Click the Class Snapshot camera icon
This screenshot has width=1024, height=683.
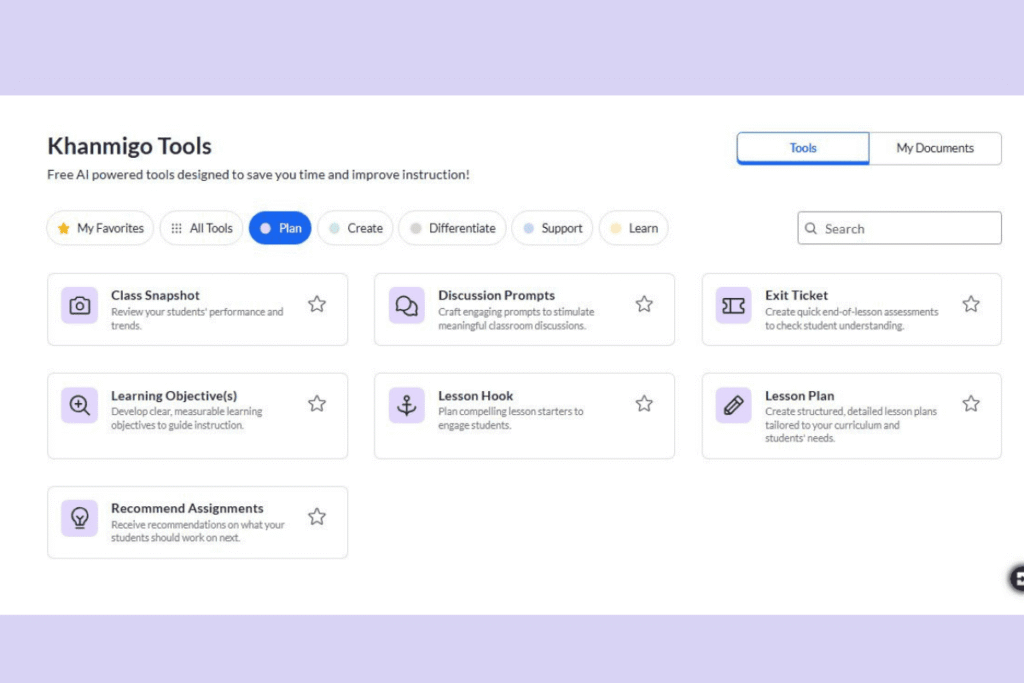click(80, 305)
